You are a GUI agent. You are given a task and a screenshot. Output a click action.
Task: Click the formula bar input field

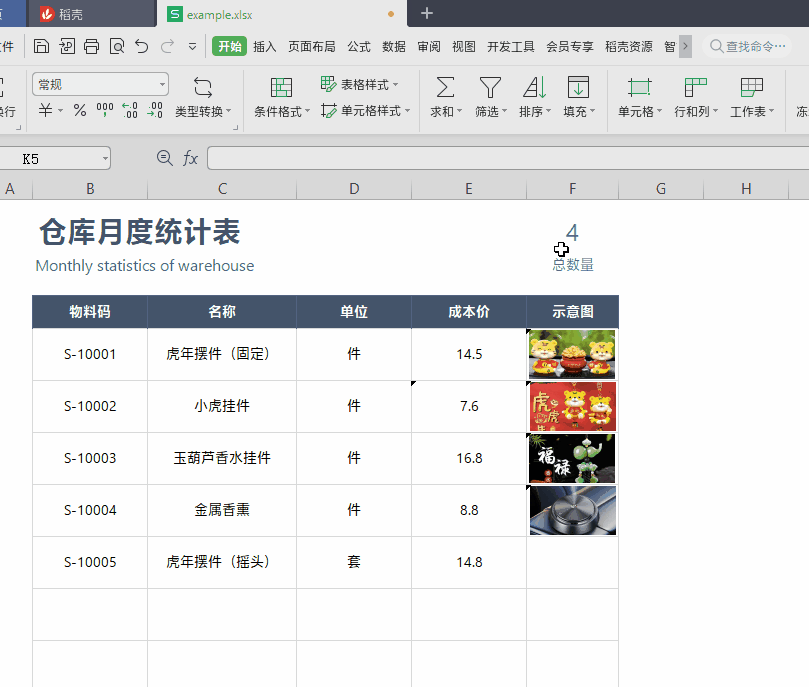508,158
